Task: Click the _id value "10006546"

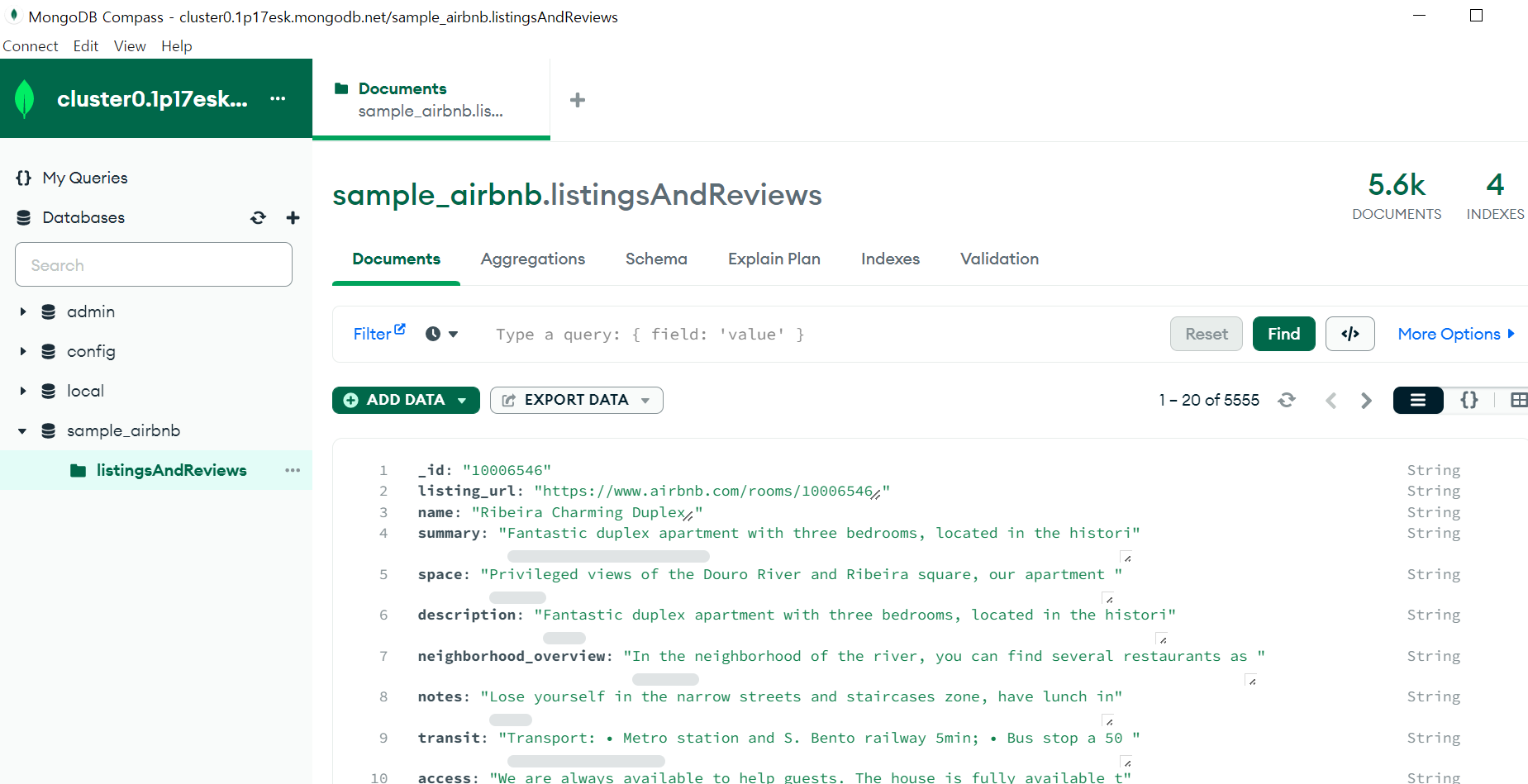Action: (507, 470)
